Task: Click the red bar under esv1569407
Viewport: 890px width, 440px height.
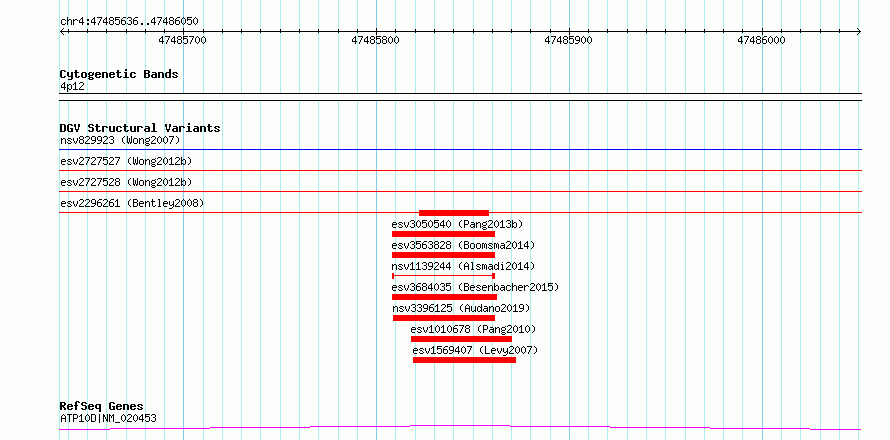Action: pos(464,360)
